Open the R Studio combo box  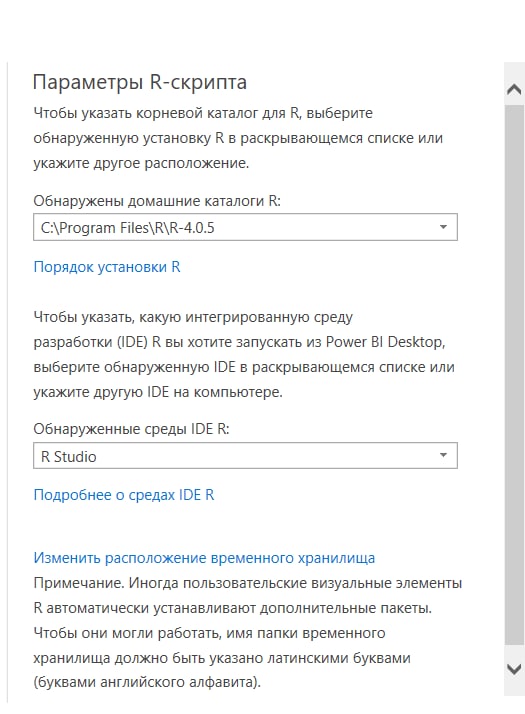pos(245,455)
